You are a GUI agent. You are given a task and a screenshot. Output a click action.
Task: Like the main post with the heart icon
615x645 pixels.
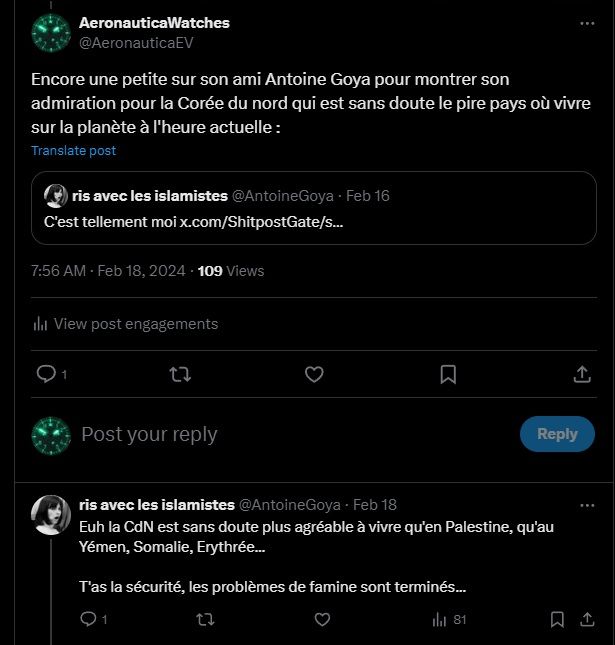[x=314, y=374]
